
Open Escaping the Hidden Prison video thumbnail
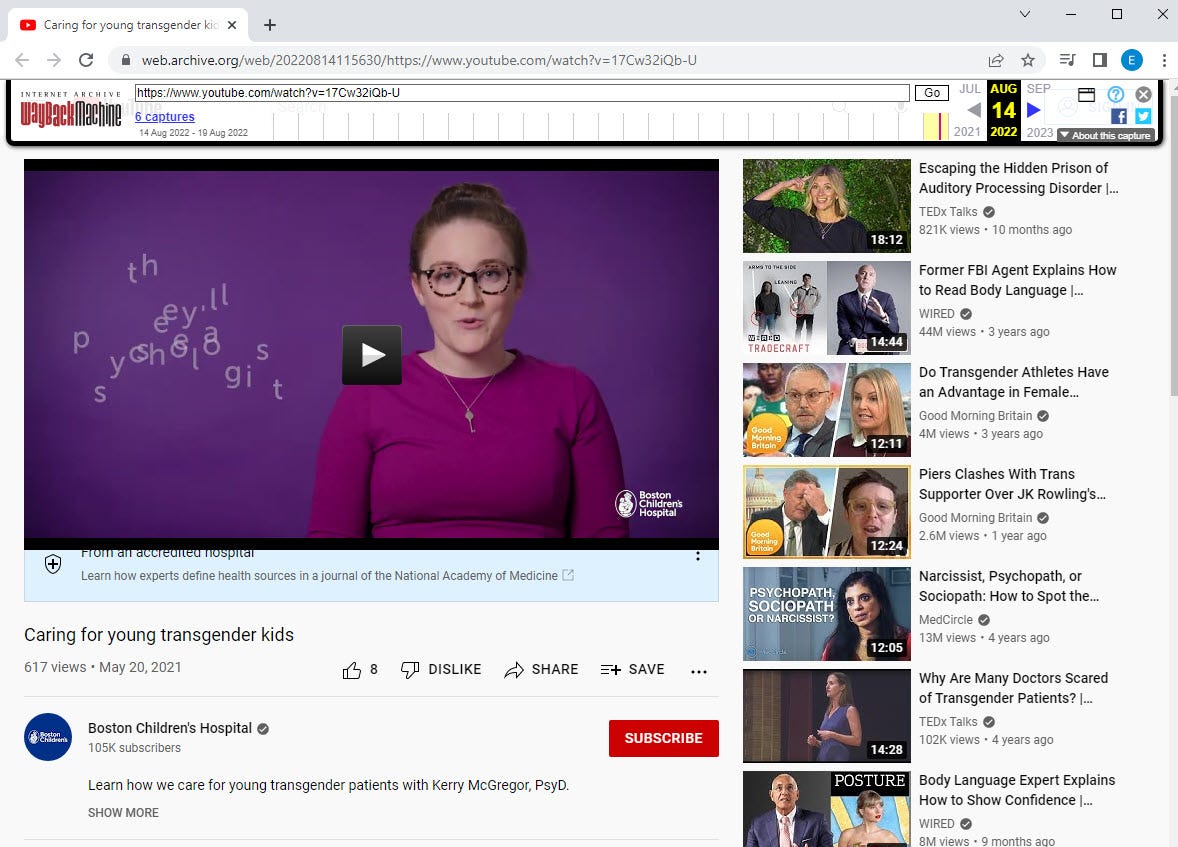(x=826, y=205)
